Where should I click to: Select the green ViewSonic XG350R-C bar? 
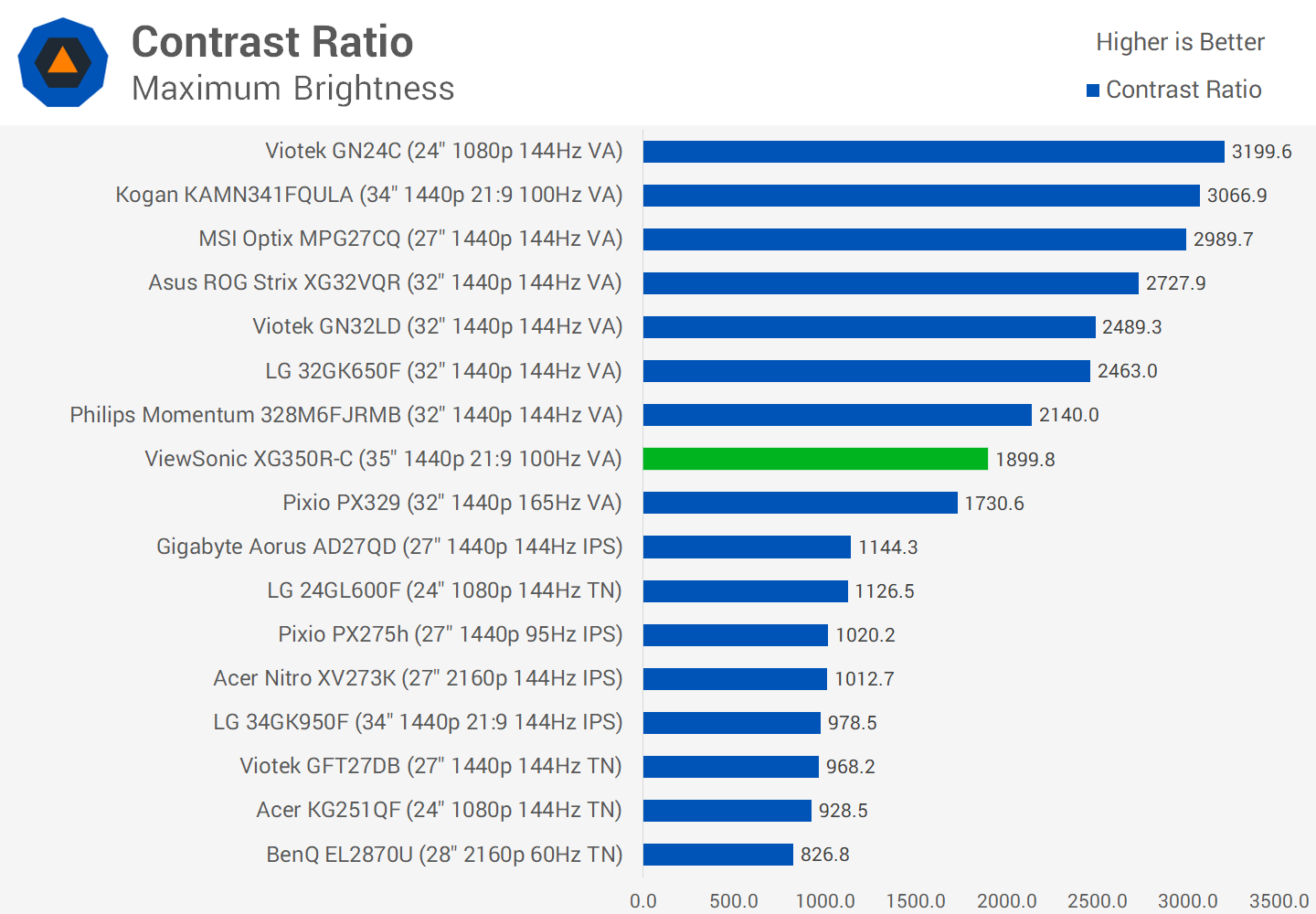tap(815, 459)
